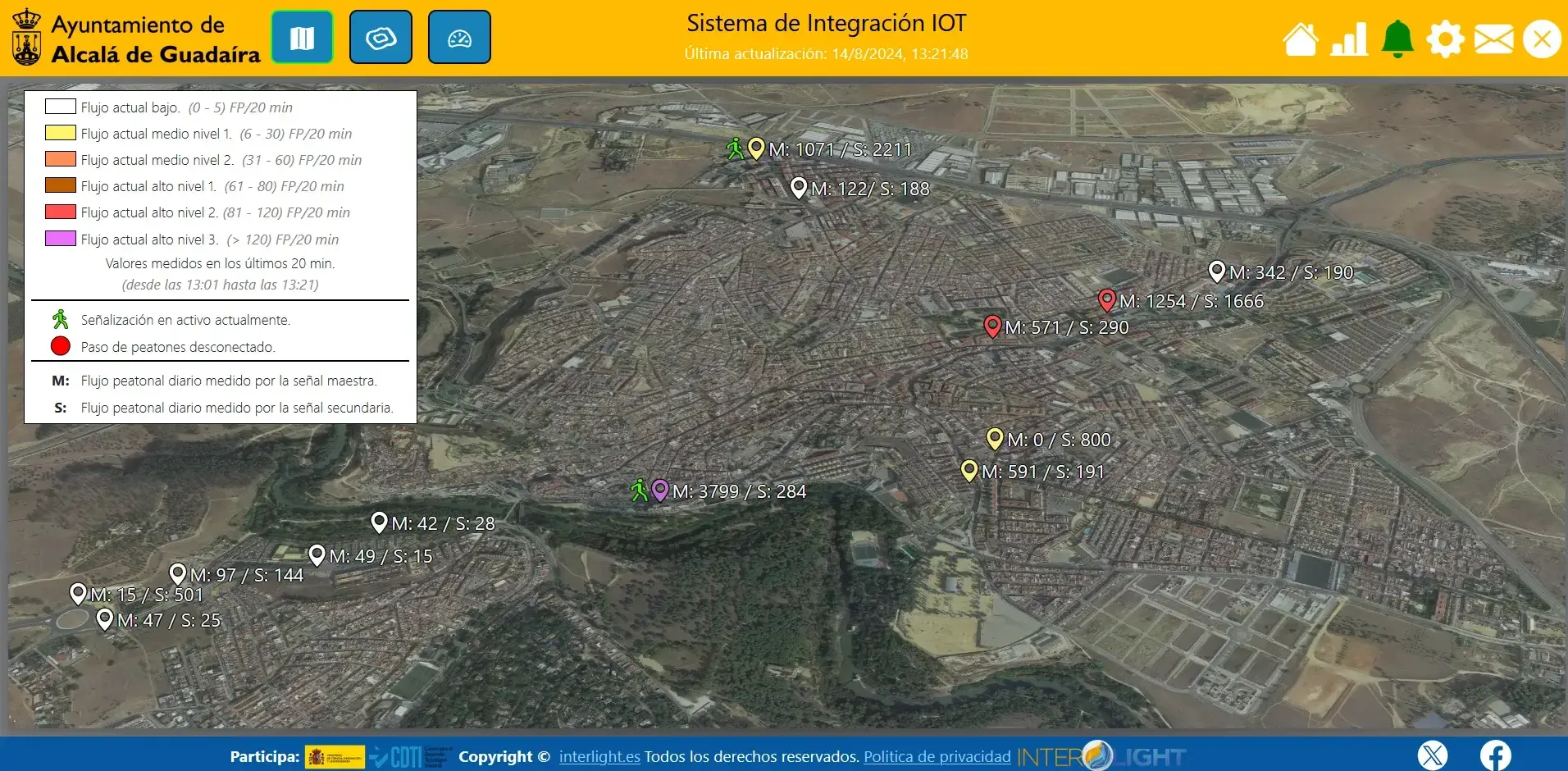This screenshot has height=771, width=1568.
Task: Follow the interlight.es link
Action: coord(599,756)
